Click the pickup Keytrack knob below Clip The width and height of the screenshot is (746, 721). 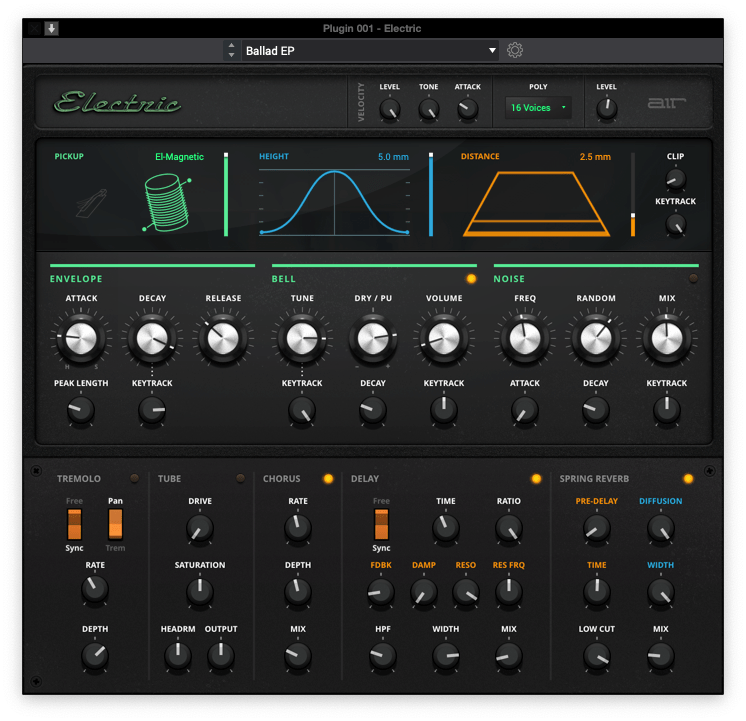[676, 224]
